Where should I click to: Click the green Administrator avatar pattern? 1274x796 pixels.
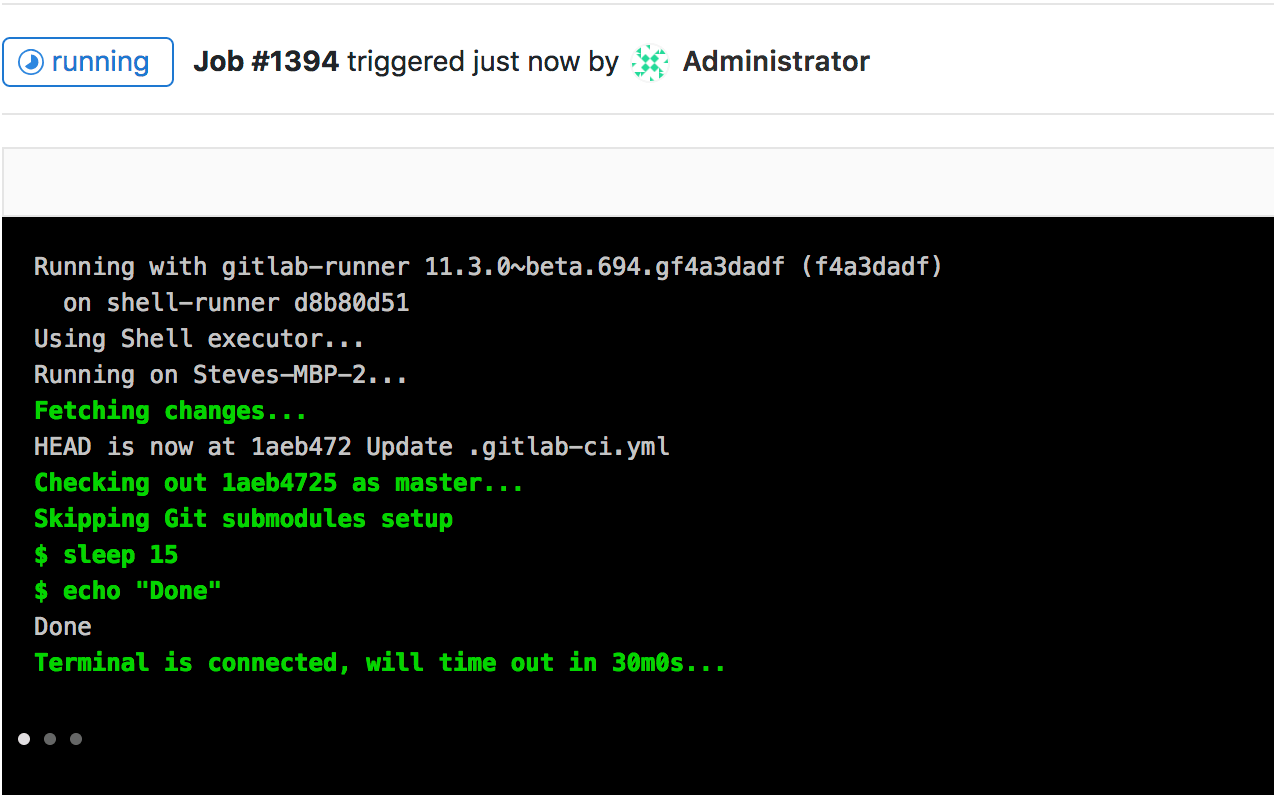(x=649, y=61)
